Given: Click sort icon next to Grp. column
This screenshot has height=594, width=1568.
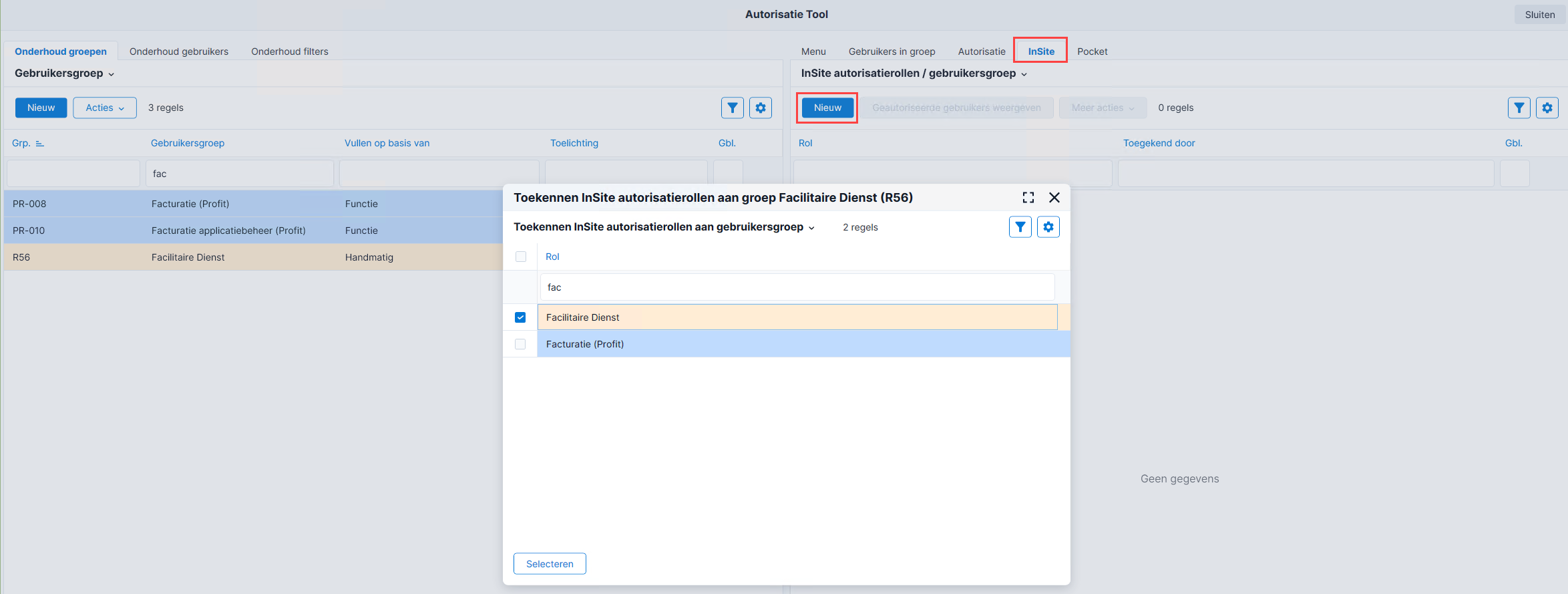Looking at the screenshot, I should pos(39,144).
